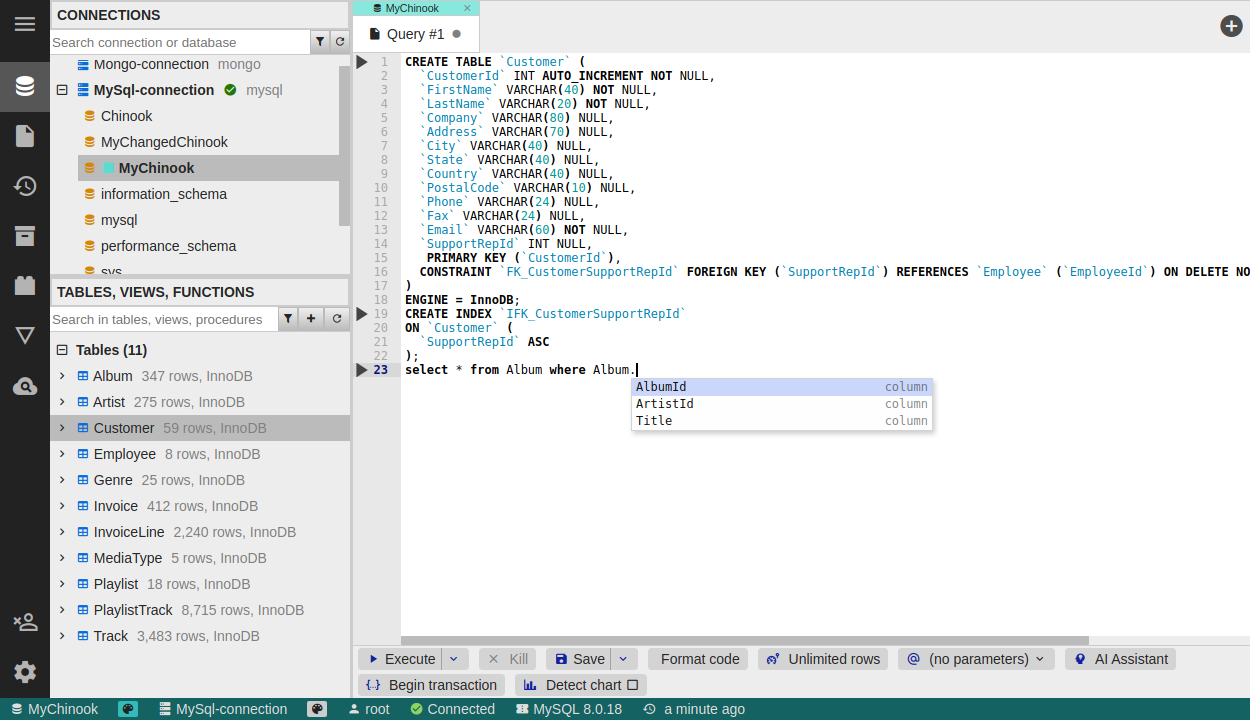Collapse the Tables (11) group
Screen dimensions: 1250x720
tap(62, 350)
